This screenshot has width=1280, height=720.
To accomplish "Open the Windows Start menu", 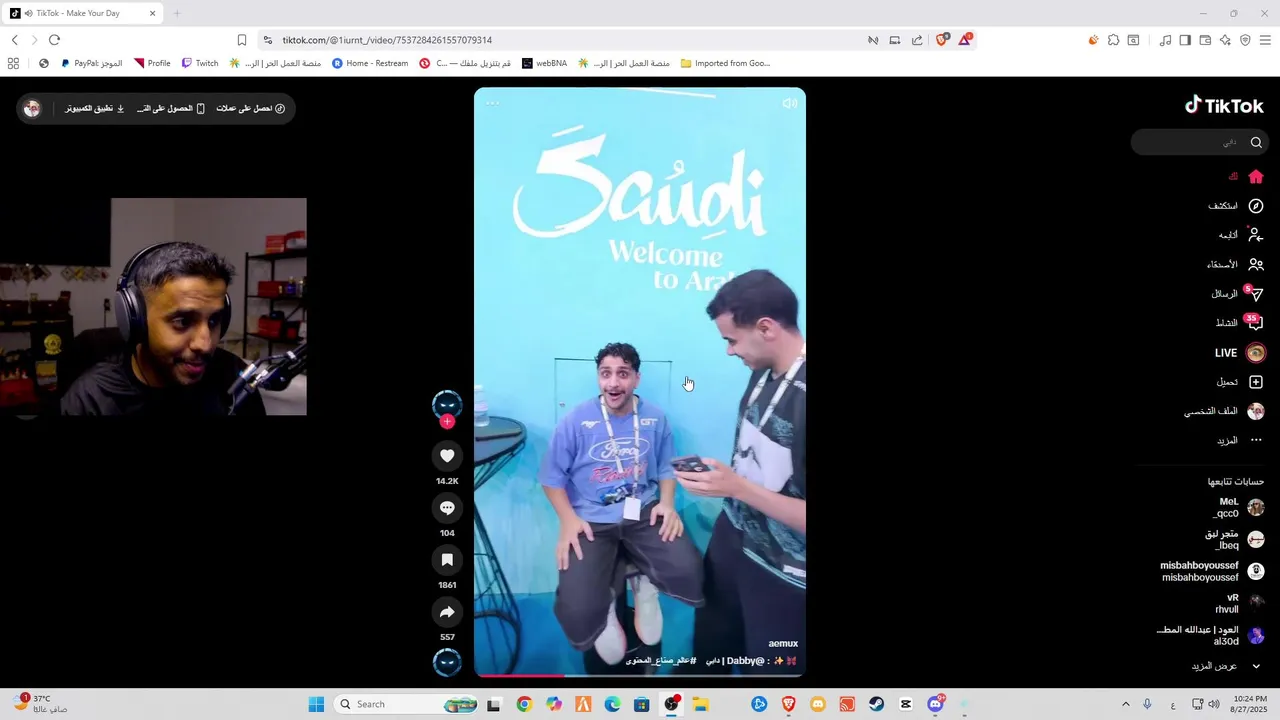I will pyautogui.click(x=316, y=704).
